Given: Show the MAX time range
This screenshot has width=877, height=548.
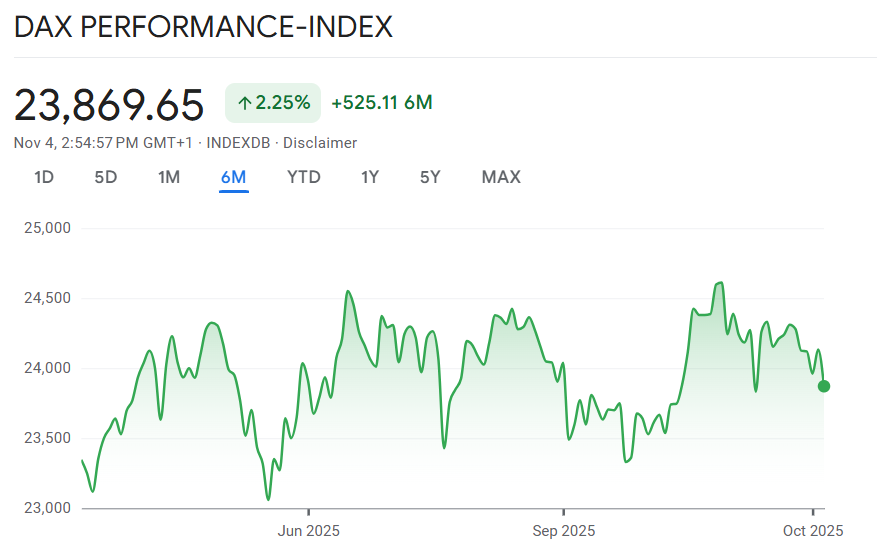Looking at the screenshot, I should [501, 177].
